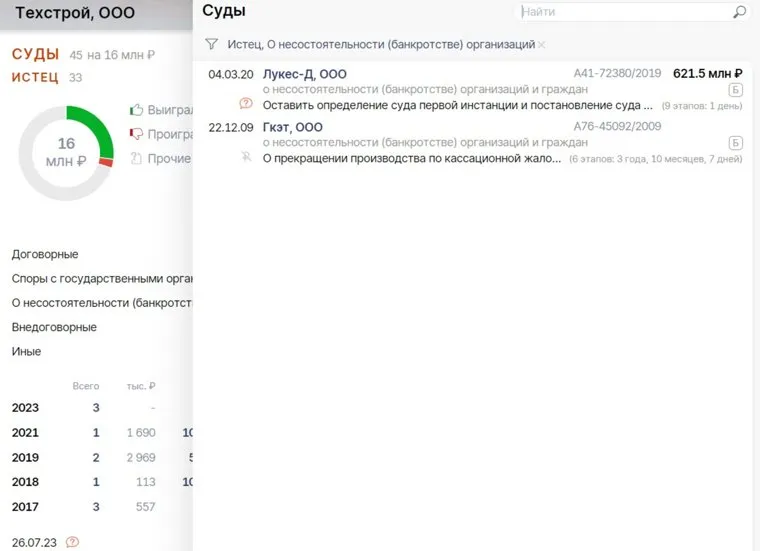This screenshot has height=551, width=760.
Task: Click the Б badge in Лукес-Д row
Action: [x=736, y=89]
